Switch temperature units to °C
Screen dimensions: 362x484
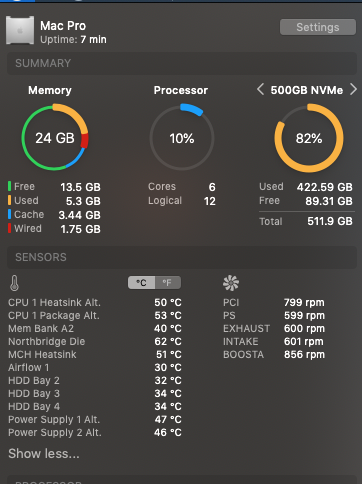point(141,283)
